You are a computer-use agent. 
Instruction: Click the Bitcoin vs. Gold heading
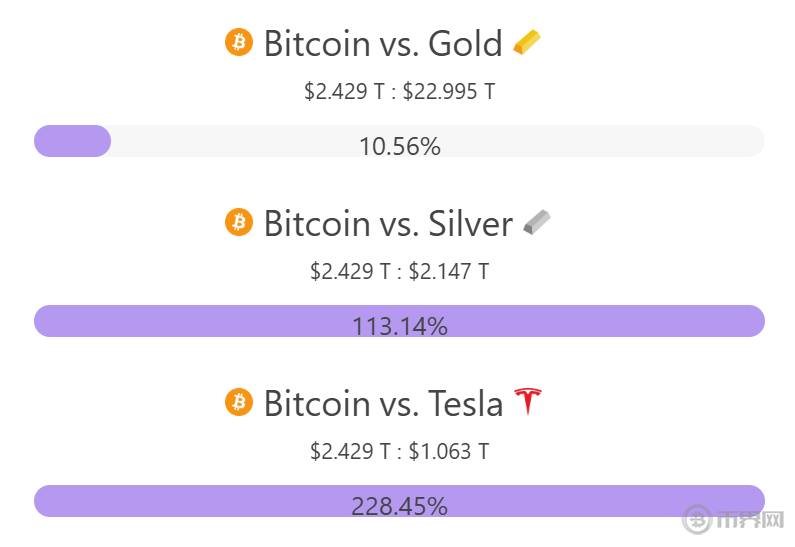tap(383, 44)
